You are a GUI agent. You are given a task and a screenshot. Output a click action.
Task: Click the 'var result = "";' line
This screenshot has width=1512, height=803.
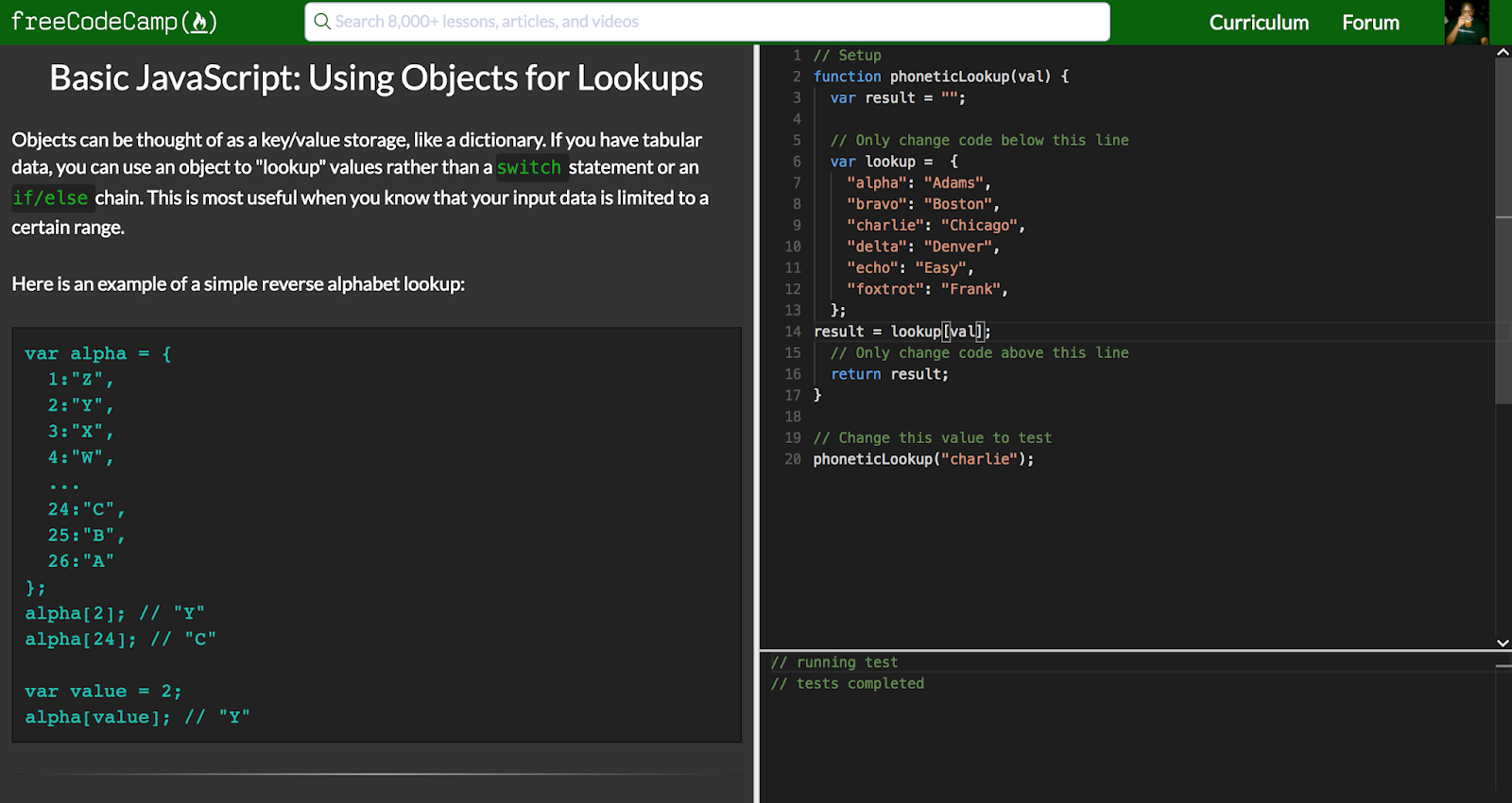(x=898, y=97)
